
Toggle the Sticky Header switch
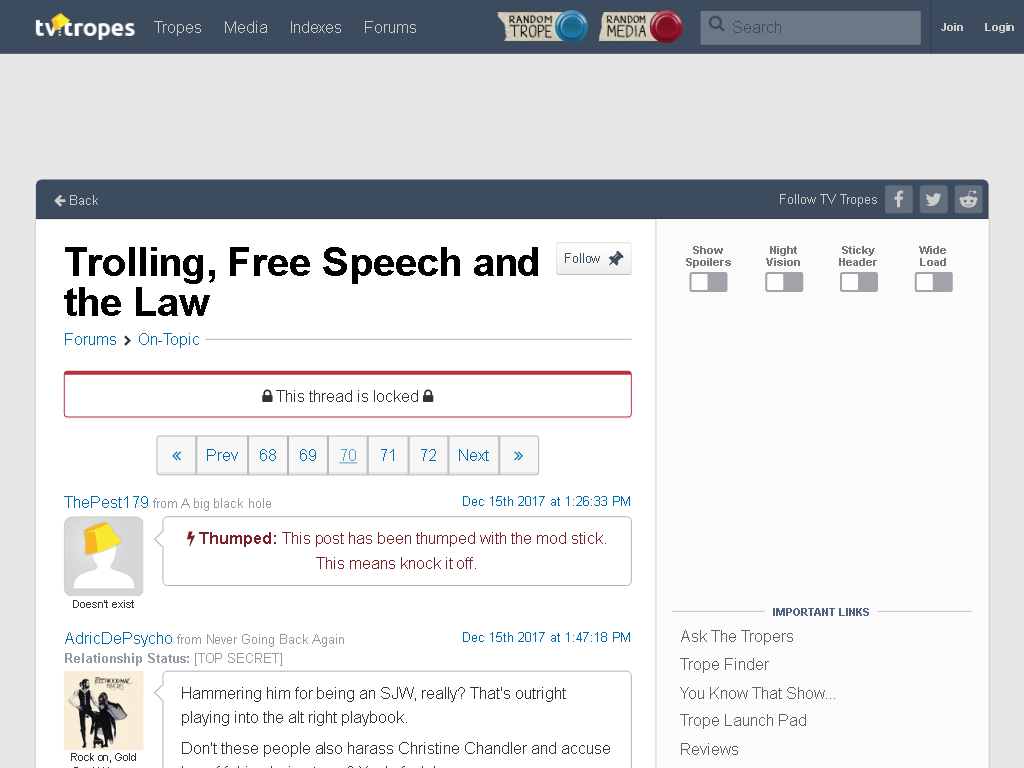[859, 282]
